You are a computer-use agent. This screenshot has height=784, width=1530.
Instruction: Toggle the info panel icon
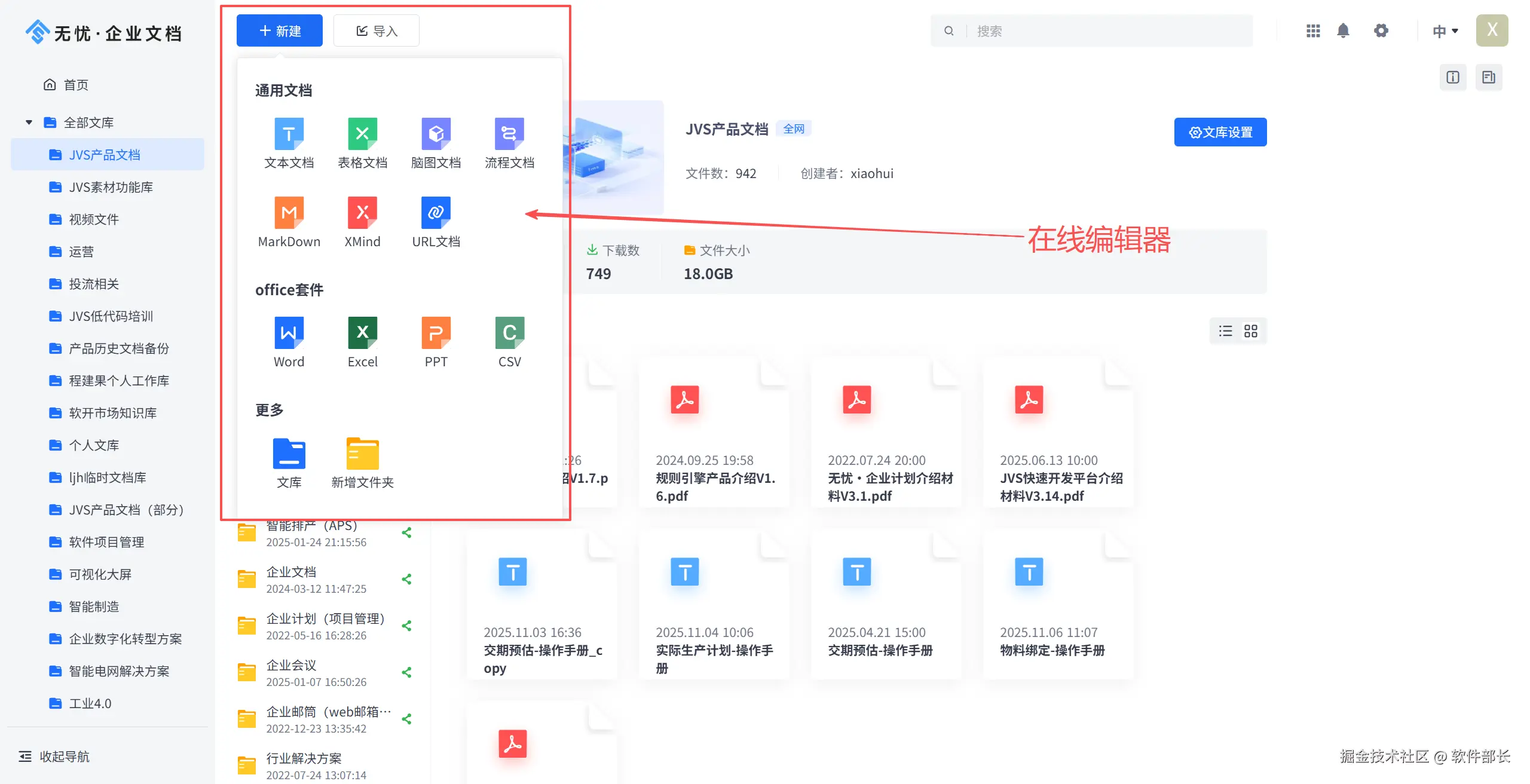pyautogui.click(x=1453, y=77)
